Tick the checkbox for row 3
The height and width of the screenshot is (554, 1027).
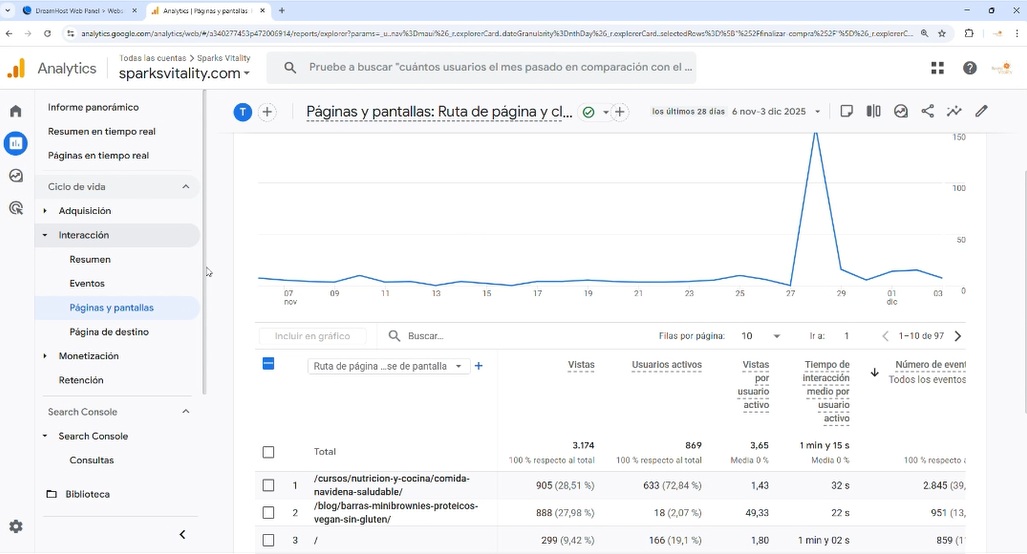click(x=268, y=540)
